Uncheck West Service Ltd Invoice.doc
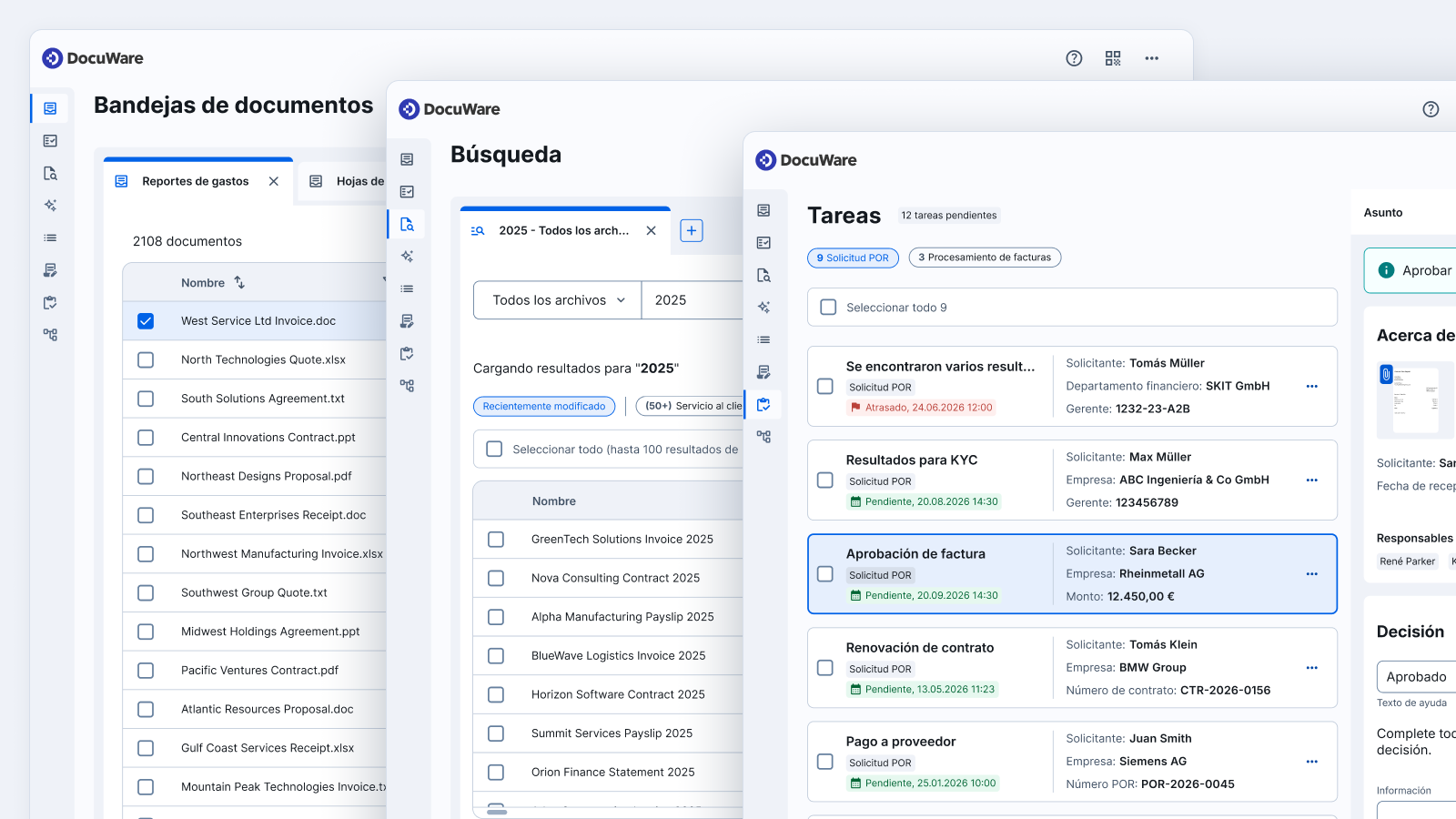 coord(146,321)
